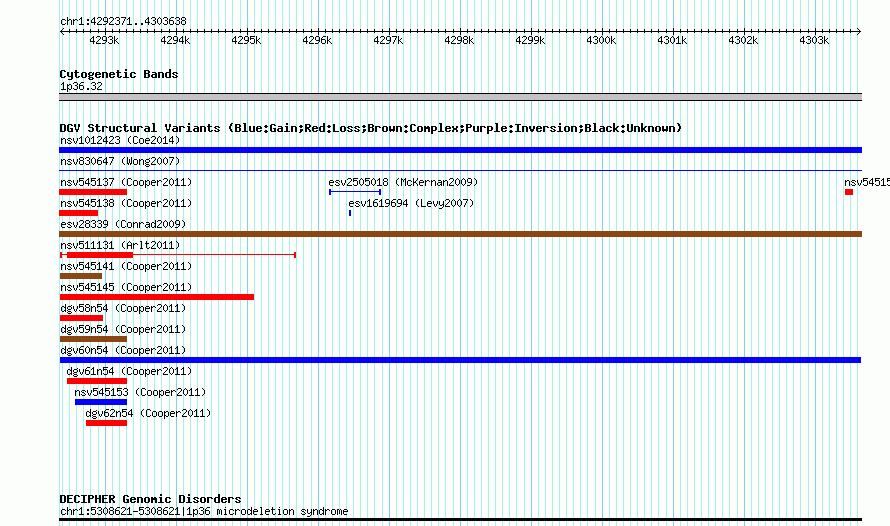Click the red dgv62n54 loss bar
Viewport: 890px width, 526px height.
pyautogui.click(x=106, y=423)
